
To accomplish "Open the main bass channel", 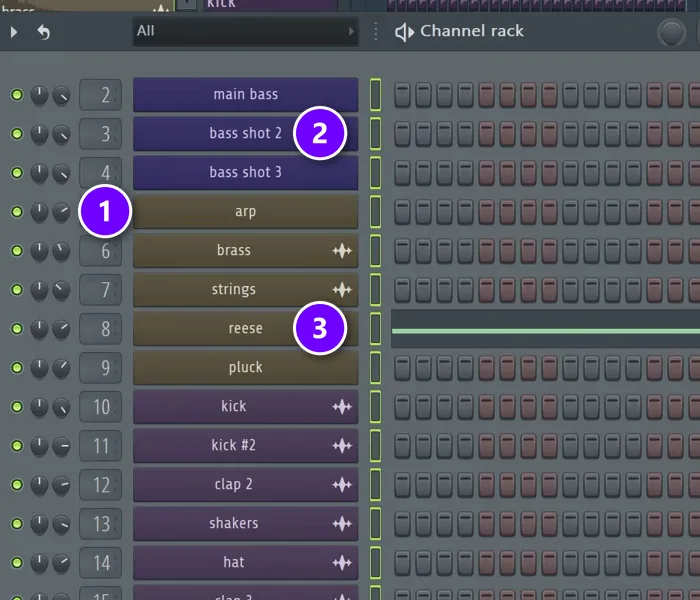I will [x=245, y=94].
